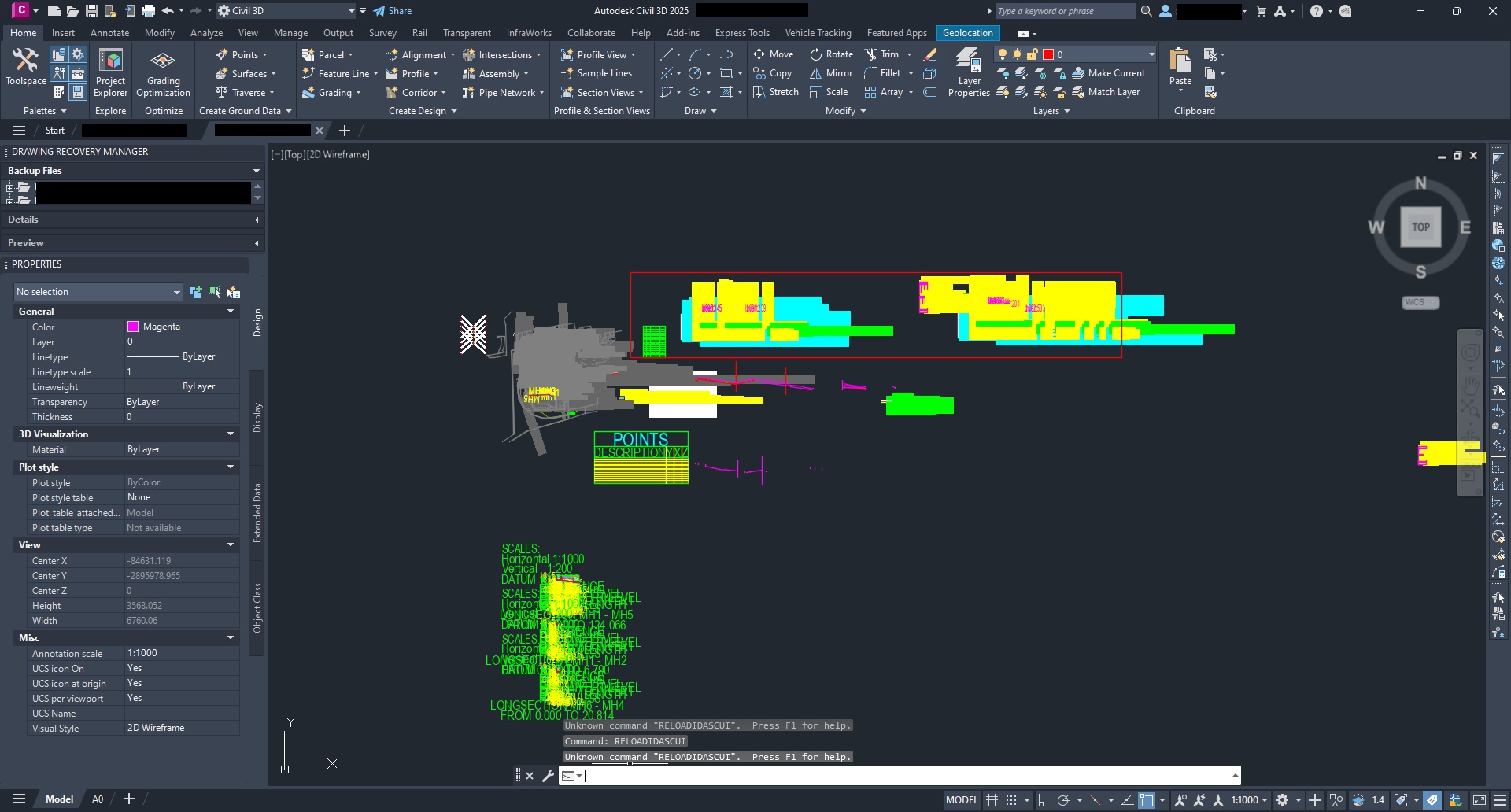This screenshot has height=812, width=1511.
Task: Launch the Project Explorer
Action: pyautogui.click(x=110, y=71)
